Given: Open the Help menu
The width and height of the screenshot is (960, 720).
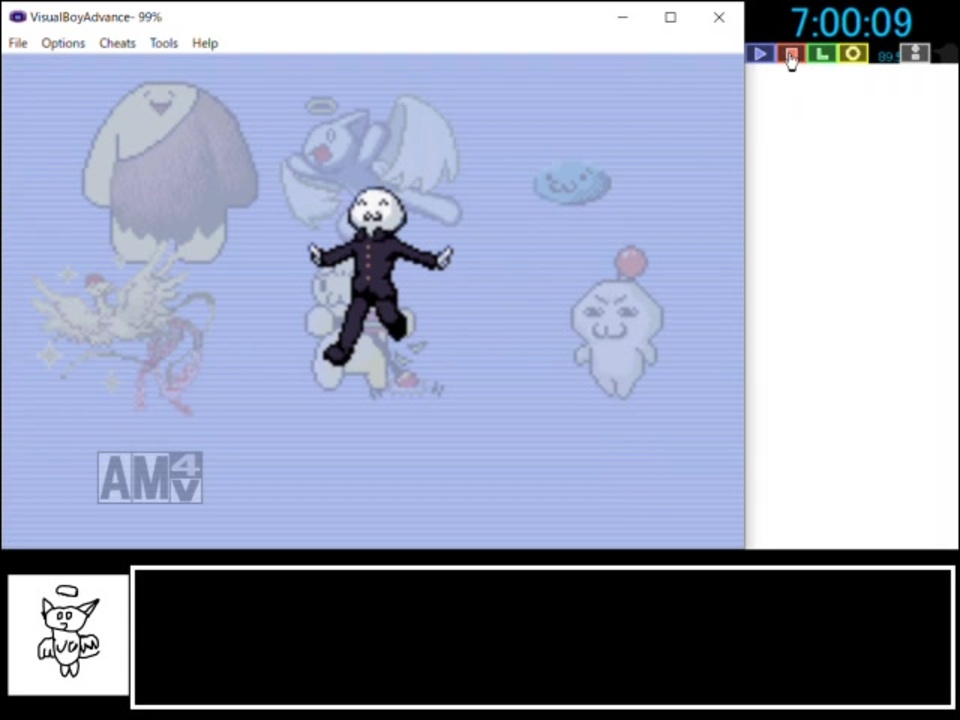Looking at the screenshot, I should [204, 43].
